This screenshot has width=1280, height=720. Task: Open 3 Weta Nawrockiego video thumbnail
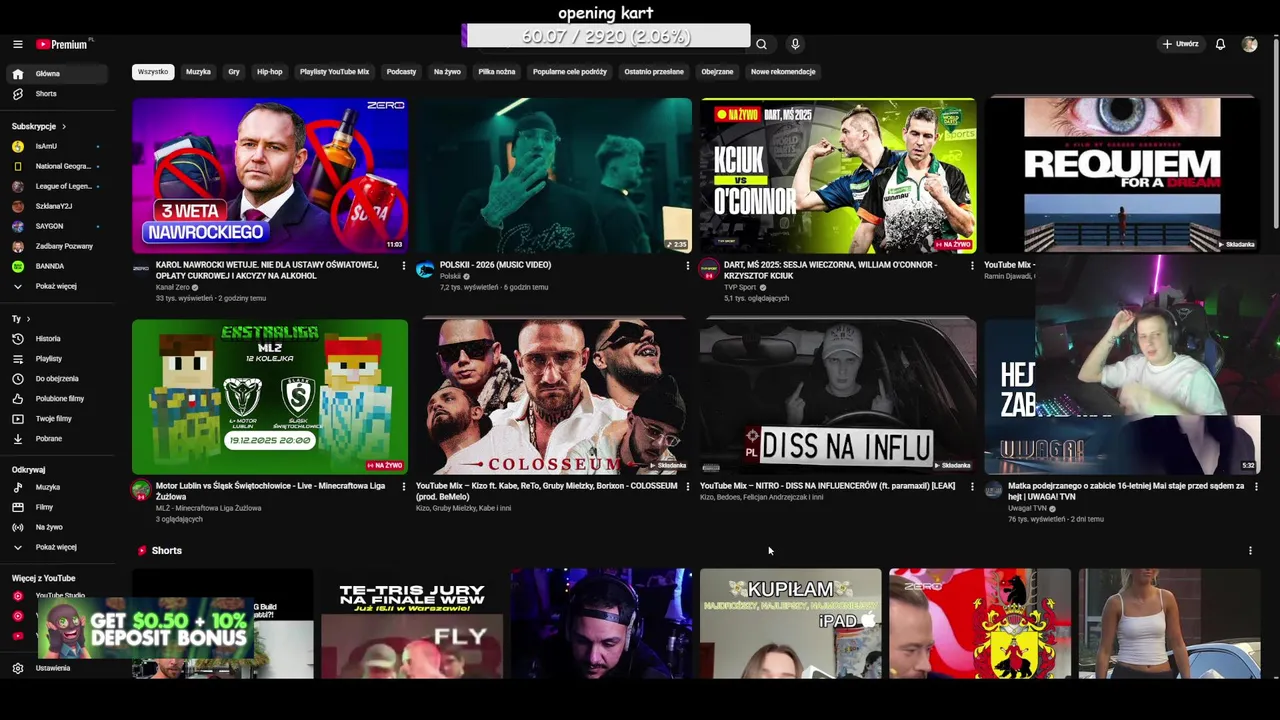tap(270, 175)
